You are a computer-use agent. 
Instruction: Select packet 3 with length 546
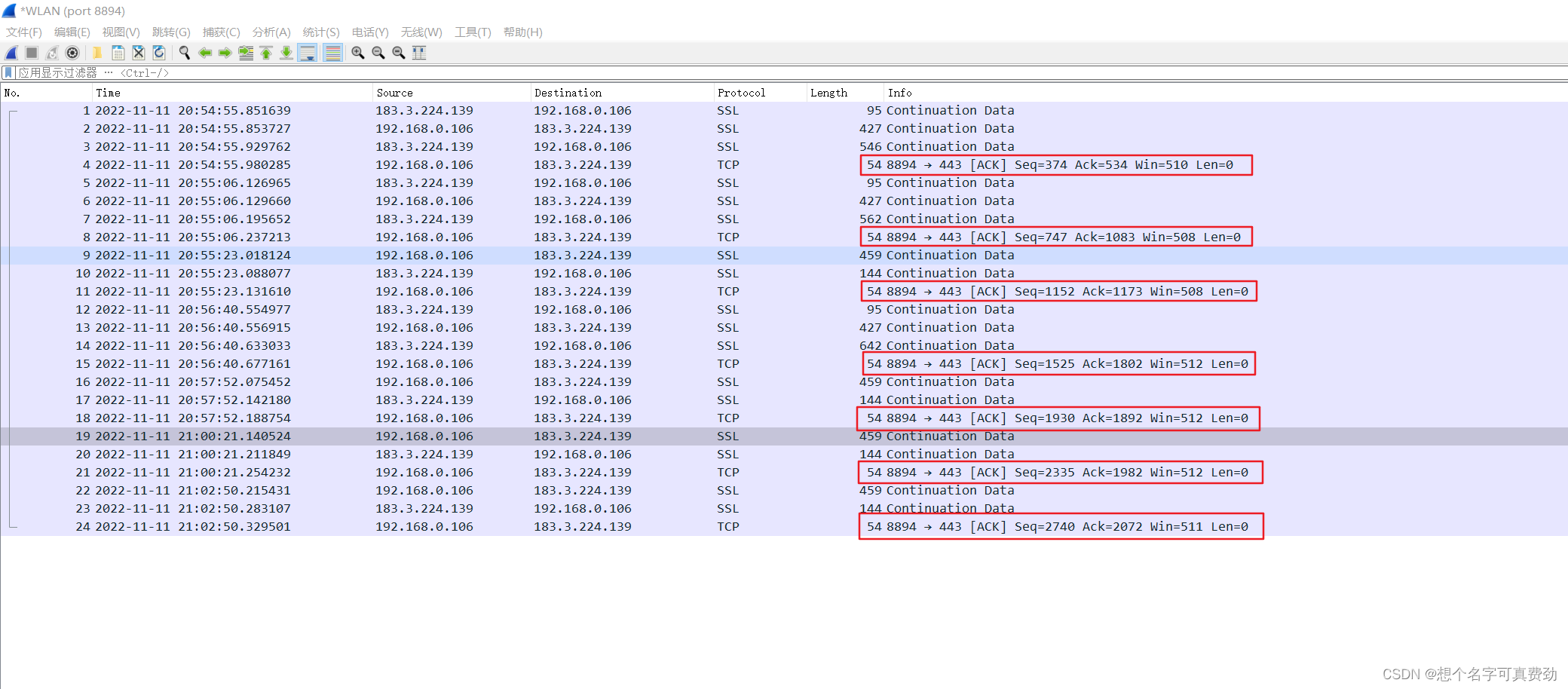click(784, 147)
